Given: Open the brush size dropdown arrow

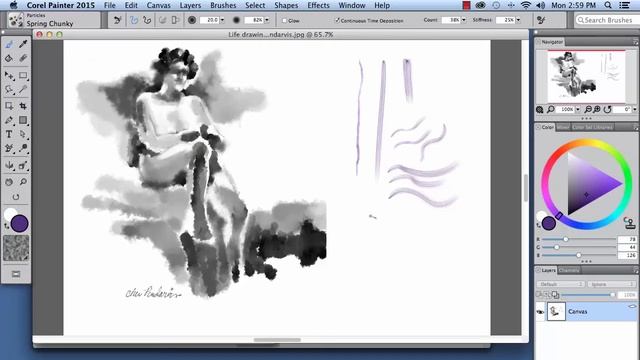Looking at the screenshot, I should click(222, 20).
